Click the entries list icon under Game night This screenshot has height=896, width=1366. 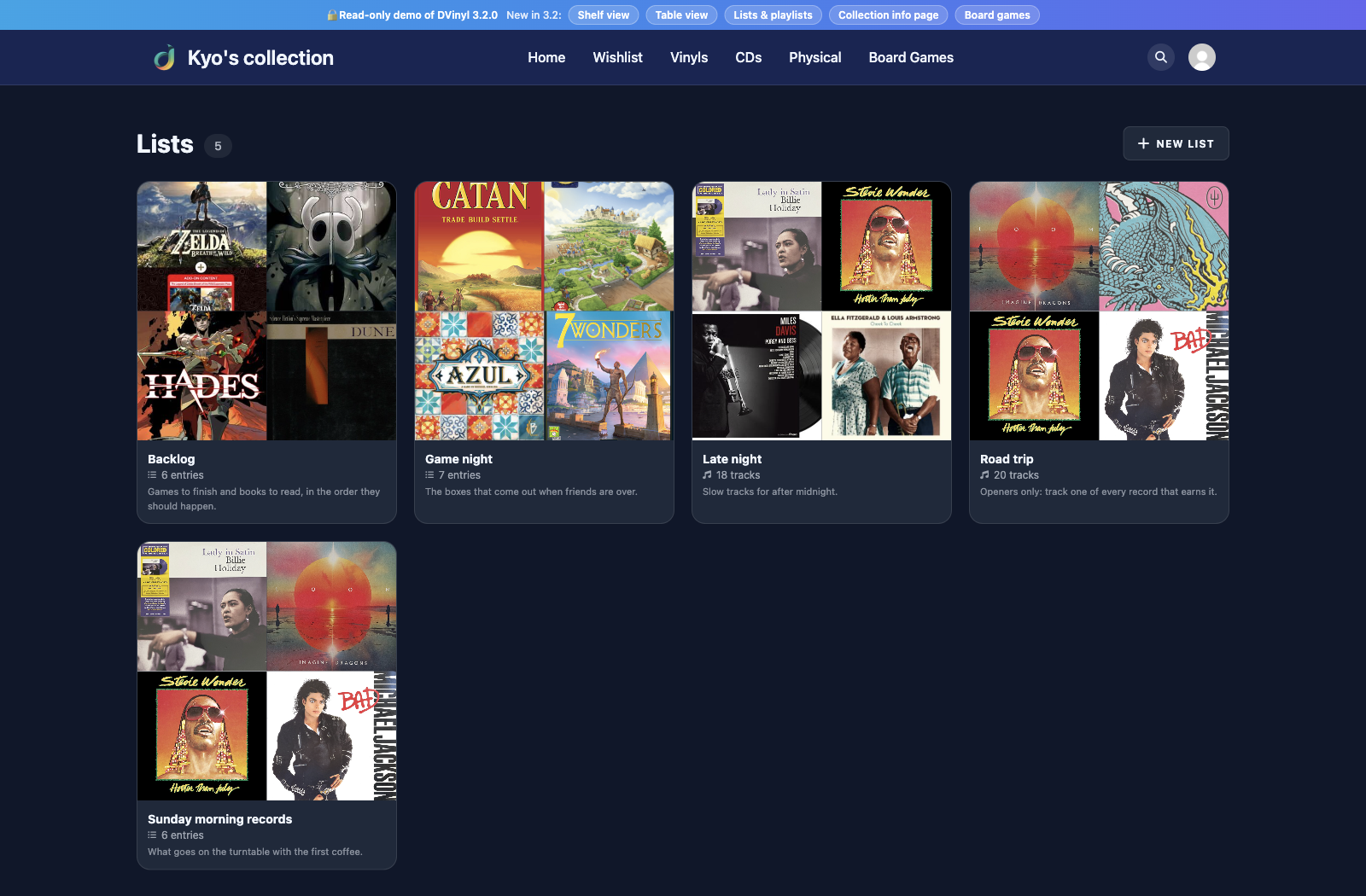[429, 475]
